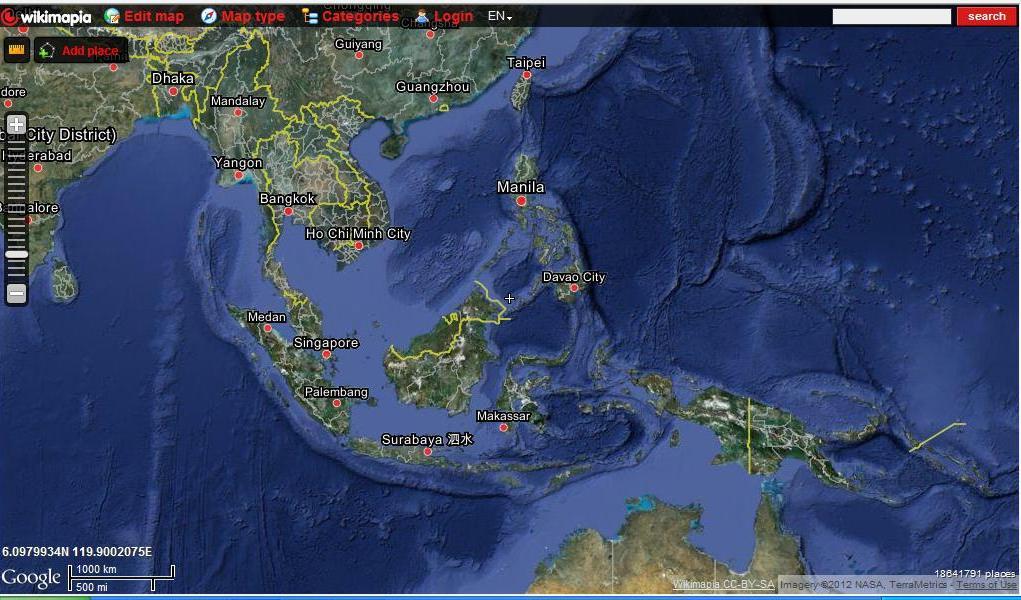This screenshot has height=600, width=1021.
Task: Focus the search input field
Action: [x=891, y=16]
